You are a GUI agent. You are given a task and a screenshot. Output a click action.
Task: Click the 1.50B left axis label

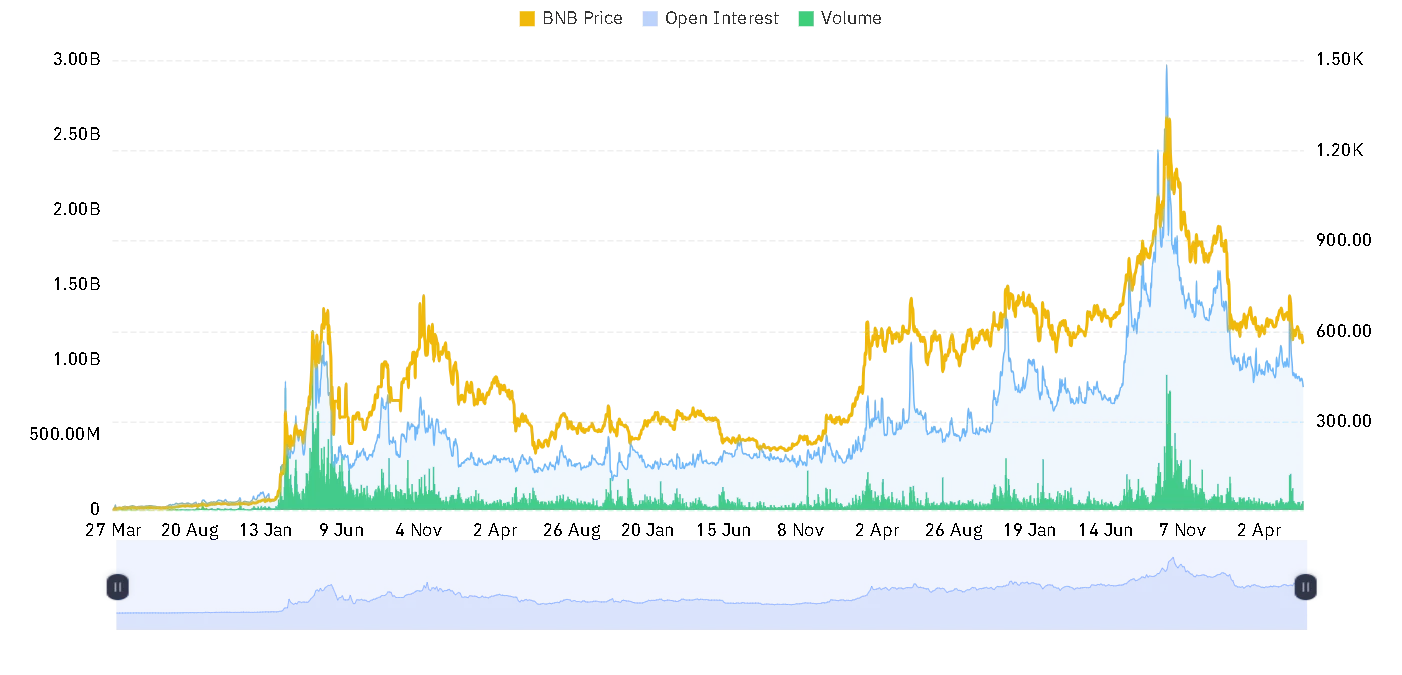pyautogui.click(x=77, y=284)
